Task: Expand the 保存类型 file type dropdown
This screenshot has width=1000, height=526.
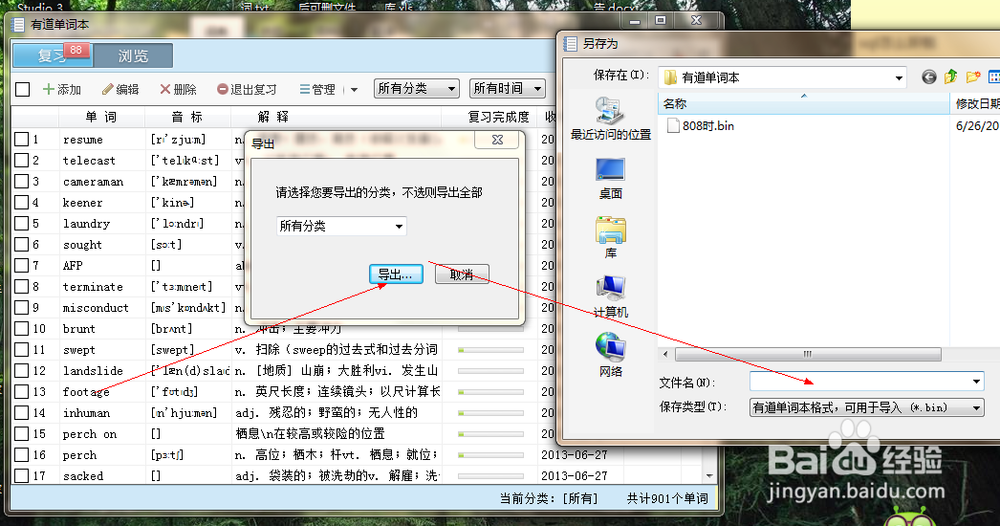Action: (976, 408)
